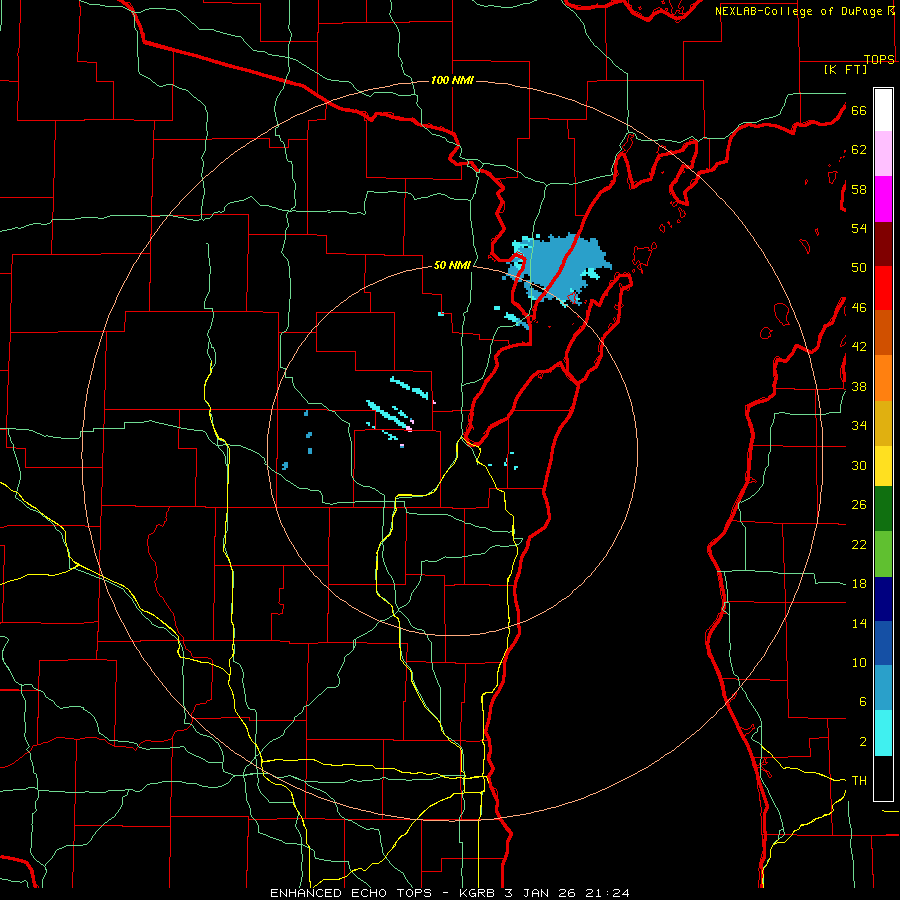Click the 100 NMI range ring label
The height and width of the screenshot is (900, 900).
(452, 80)
